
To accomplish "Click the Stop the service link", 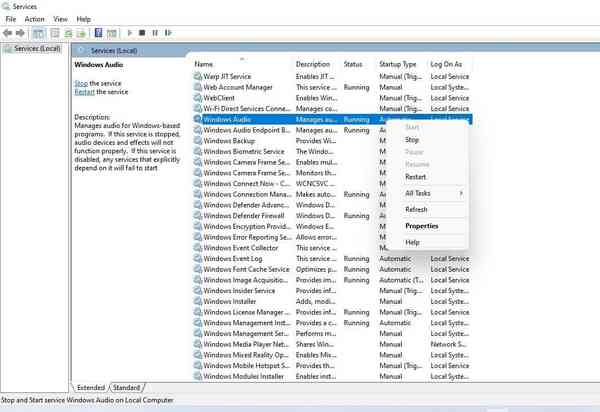I will [81, 83].
